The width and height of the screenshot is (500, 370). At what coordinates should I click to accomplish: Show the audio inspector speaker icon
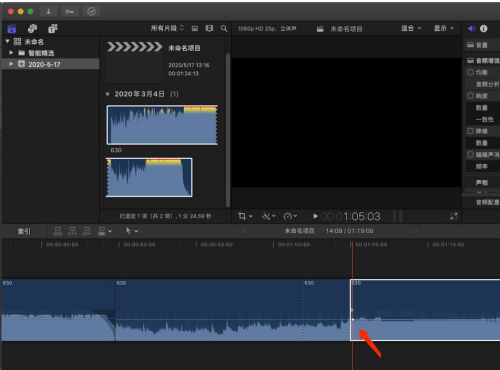(x=471, y=29)
